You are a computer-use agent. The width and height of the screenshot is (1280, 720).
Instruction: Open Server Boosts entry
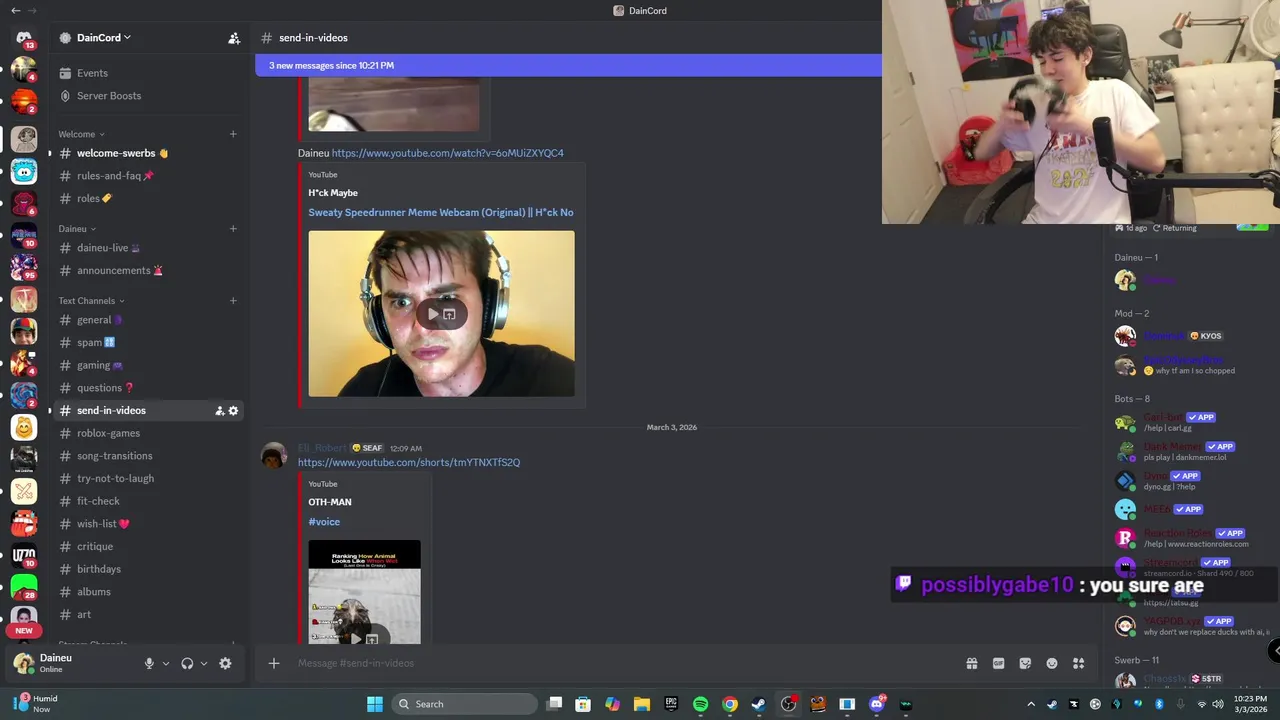point(108,96)
